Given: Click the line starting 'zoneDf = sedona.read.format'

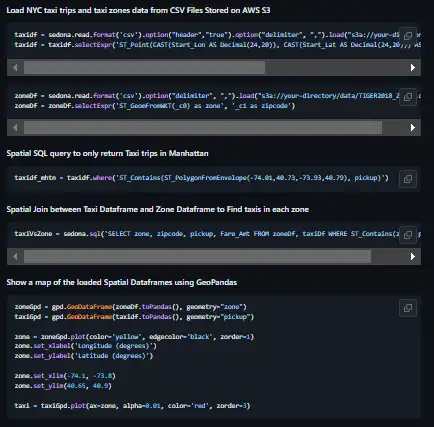Looking at the screenshot, I should (x=217, y=96).
